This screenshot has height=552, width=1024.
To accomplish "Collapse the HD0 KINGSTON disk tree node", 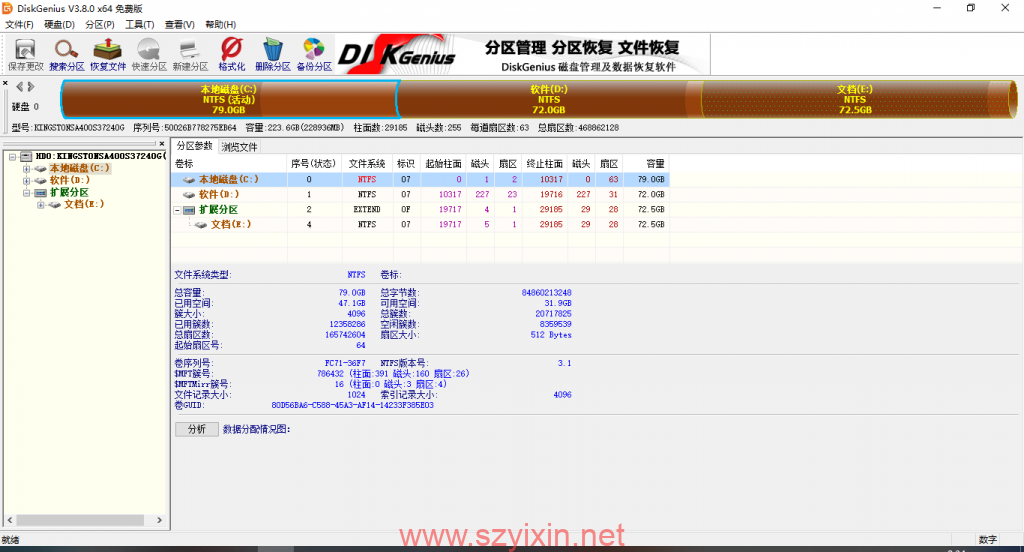I will click(12, 157).
